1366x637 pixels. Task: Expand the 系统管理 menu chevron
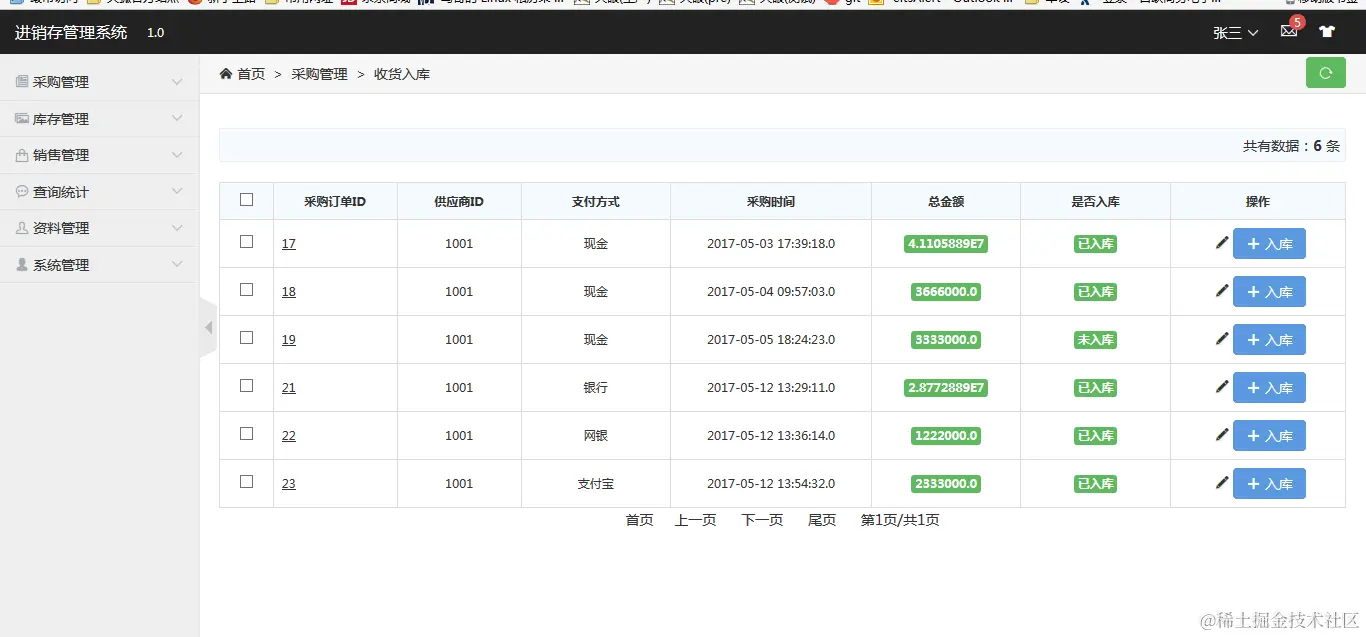pyautogui.click(x=177, y=264)
